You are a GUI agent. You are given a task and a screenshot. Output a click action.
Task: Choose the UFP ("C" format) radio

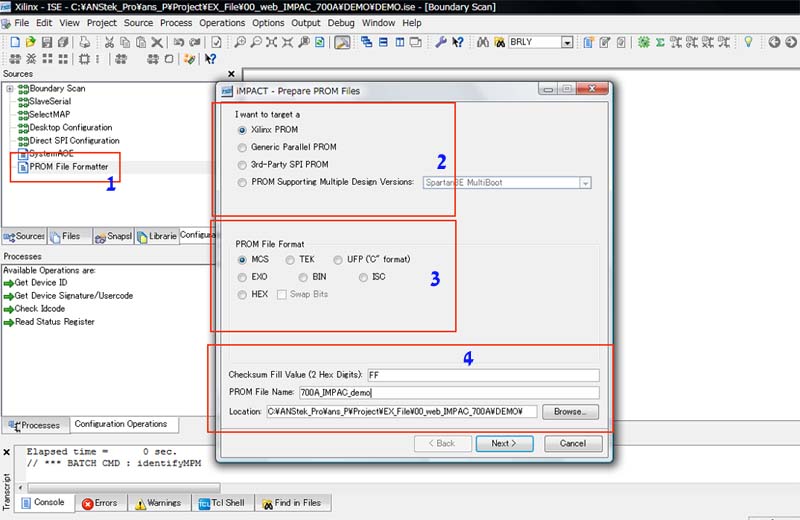click(x=338, y=260)
